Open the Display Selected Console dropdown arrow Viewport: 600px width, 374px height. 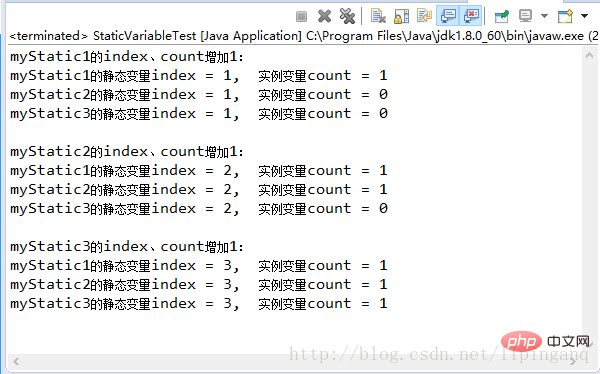544,16
